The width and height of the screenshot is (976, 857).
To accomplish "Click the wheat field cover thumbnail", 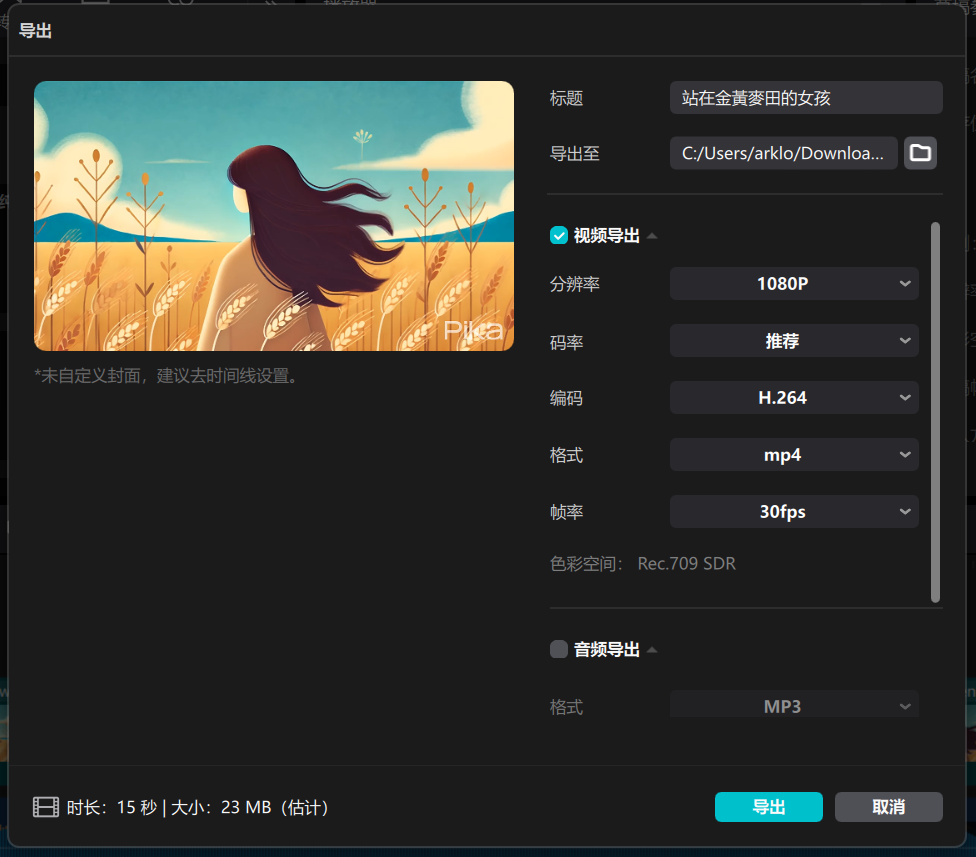I will click(x=274, y=216).
